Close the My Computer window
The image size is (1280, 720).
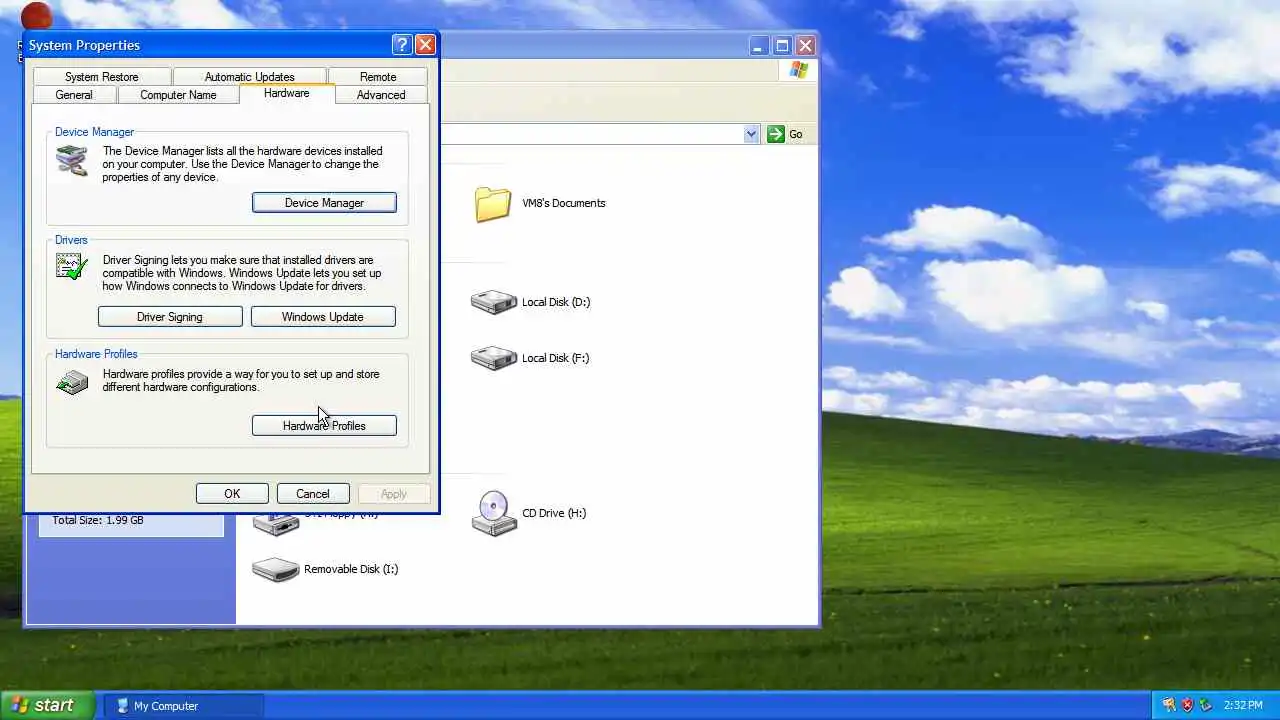coord(805,45)
